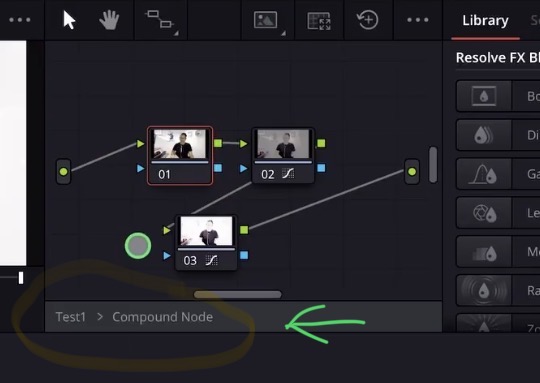This screenshot has width=540, height=383.
Task: Select the Mosaic blur effect (Mo)
Action: [498, 251]
